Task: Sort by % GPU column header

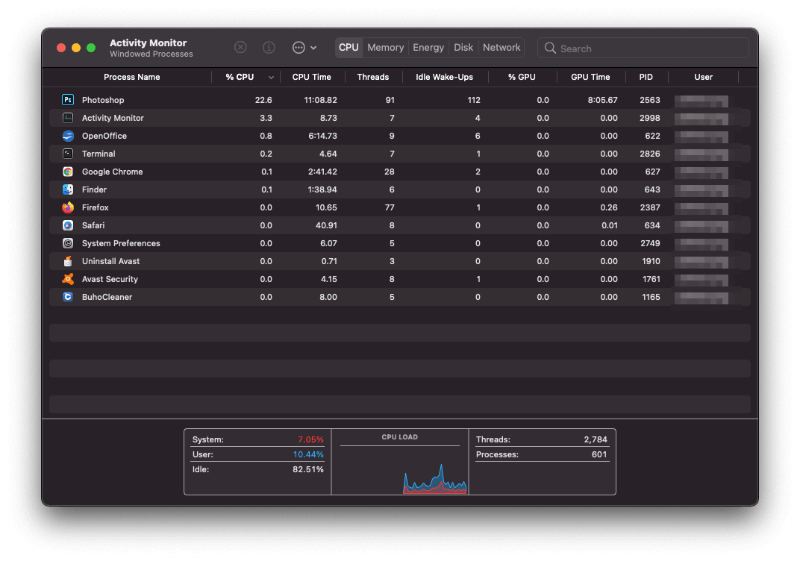Action: pyautogui.click(x=521, y=77)
